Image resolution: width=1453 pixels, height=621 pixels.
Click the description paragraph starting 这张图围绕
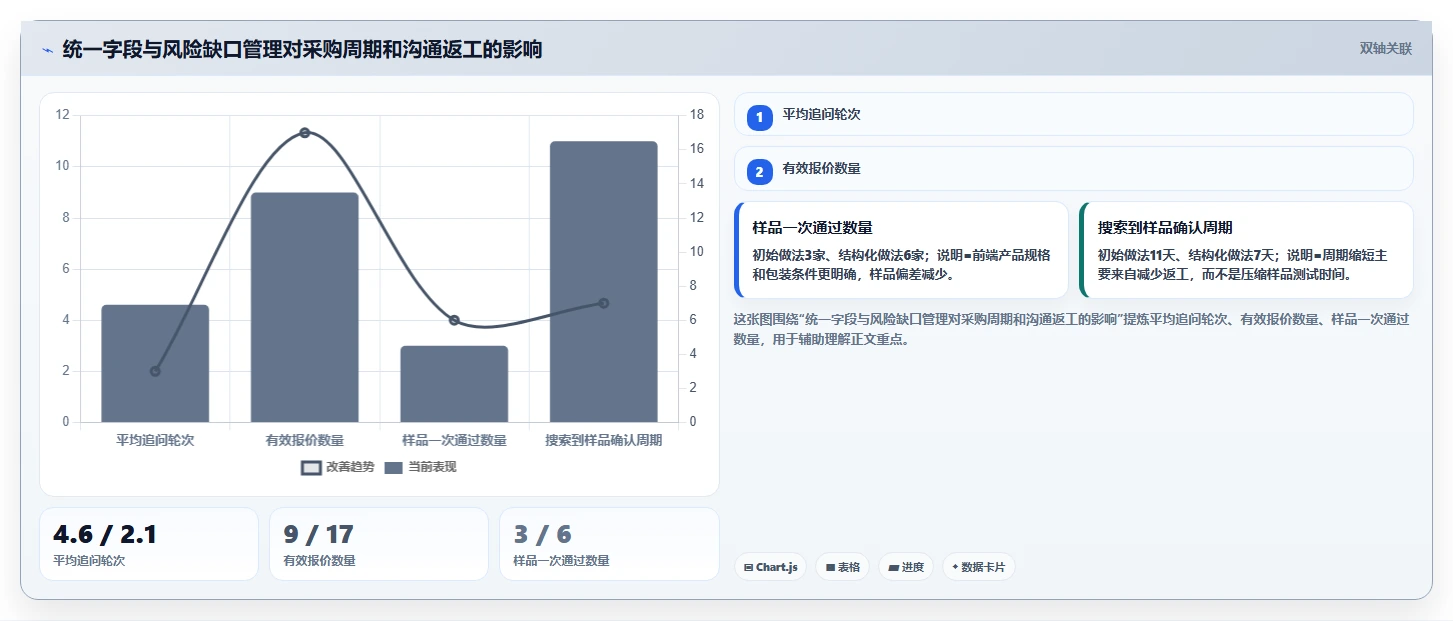point(1071,329)
